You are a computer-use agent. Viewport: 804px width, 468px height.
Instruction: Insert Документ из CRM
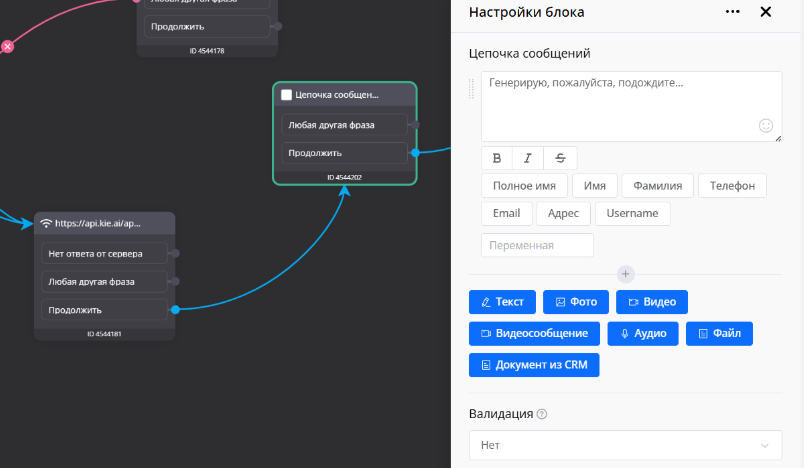click(x=534, y=365)
